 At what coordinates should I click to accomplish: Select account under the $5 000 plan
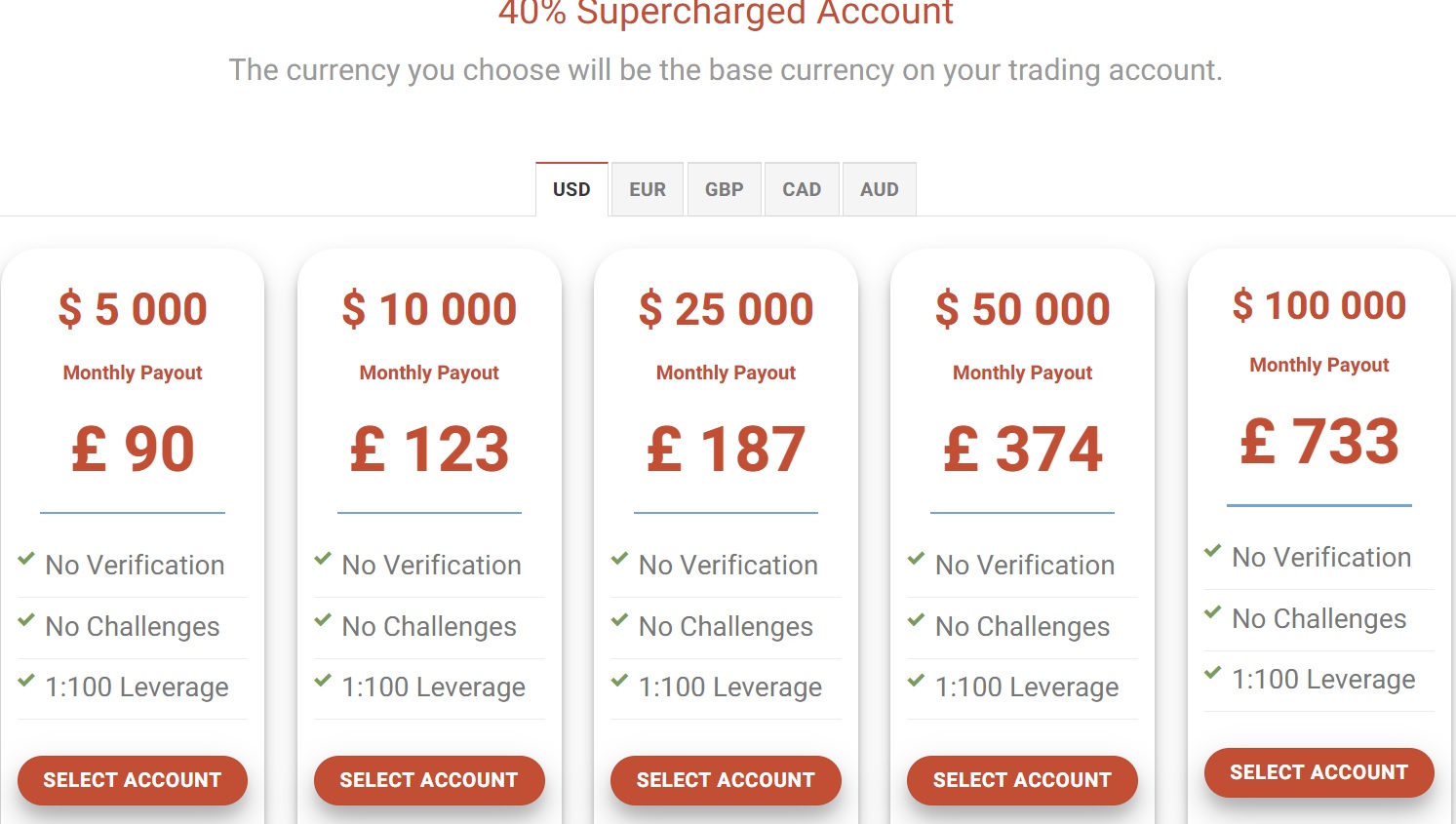click(133, 780)
